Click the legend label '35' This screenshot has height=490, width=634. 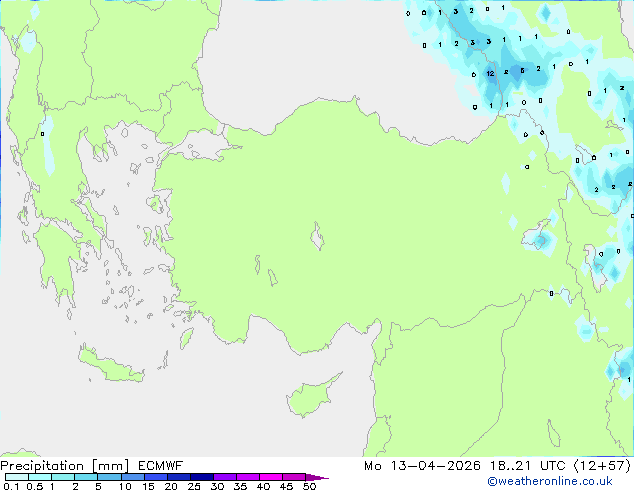[240, 486]
